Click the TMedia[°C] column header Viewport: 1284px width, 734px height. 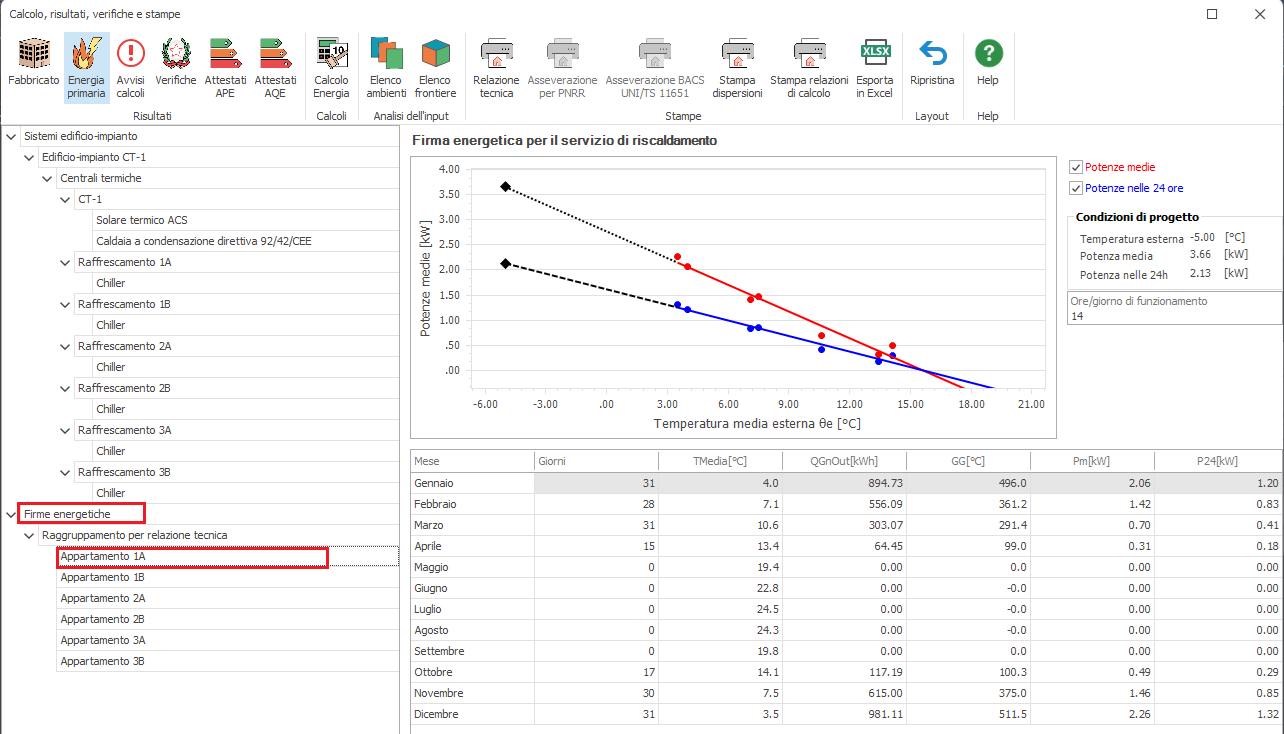(719, 461)
